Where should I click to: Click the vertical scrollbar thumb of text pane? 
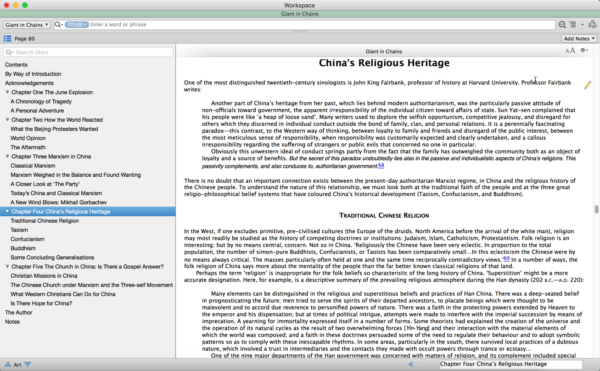tap(596, 209)
